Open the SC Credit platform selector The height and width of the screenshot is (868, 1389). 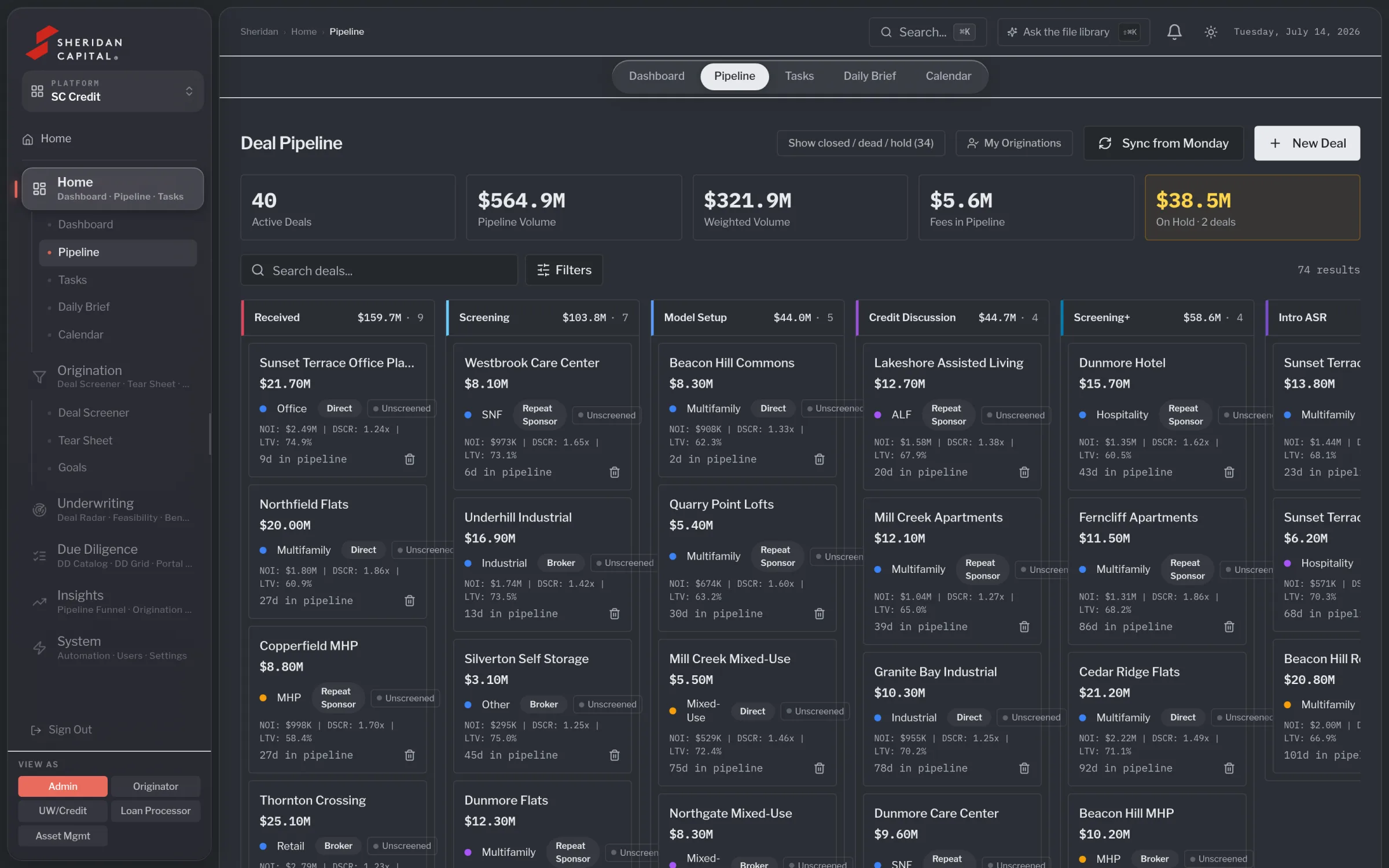point(112,91)
